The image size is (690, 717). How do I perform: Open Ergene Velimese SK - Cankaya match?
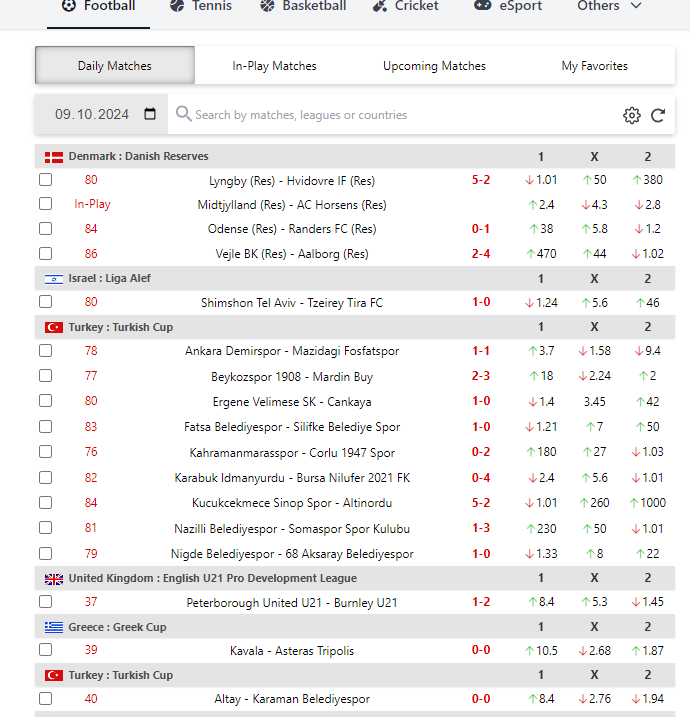292,402
